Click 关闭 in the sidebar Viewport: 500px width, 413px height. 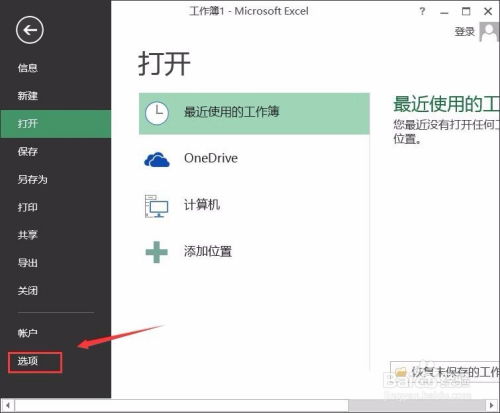tap(28, 290)
